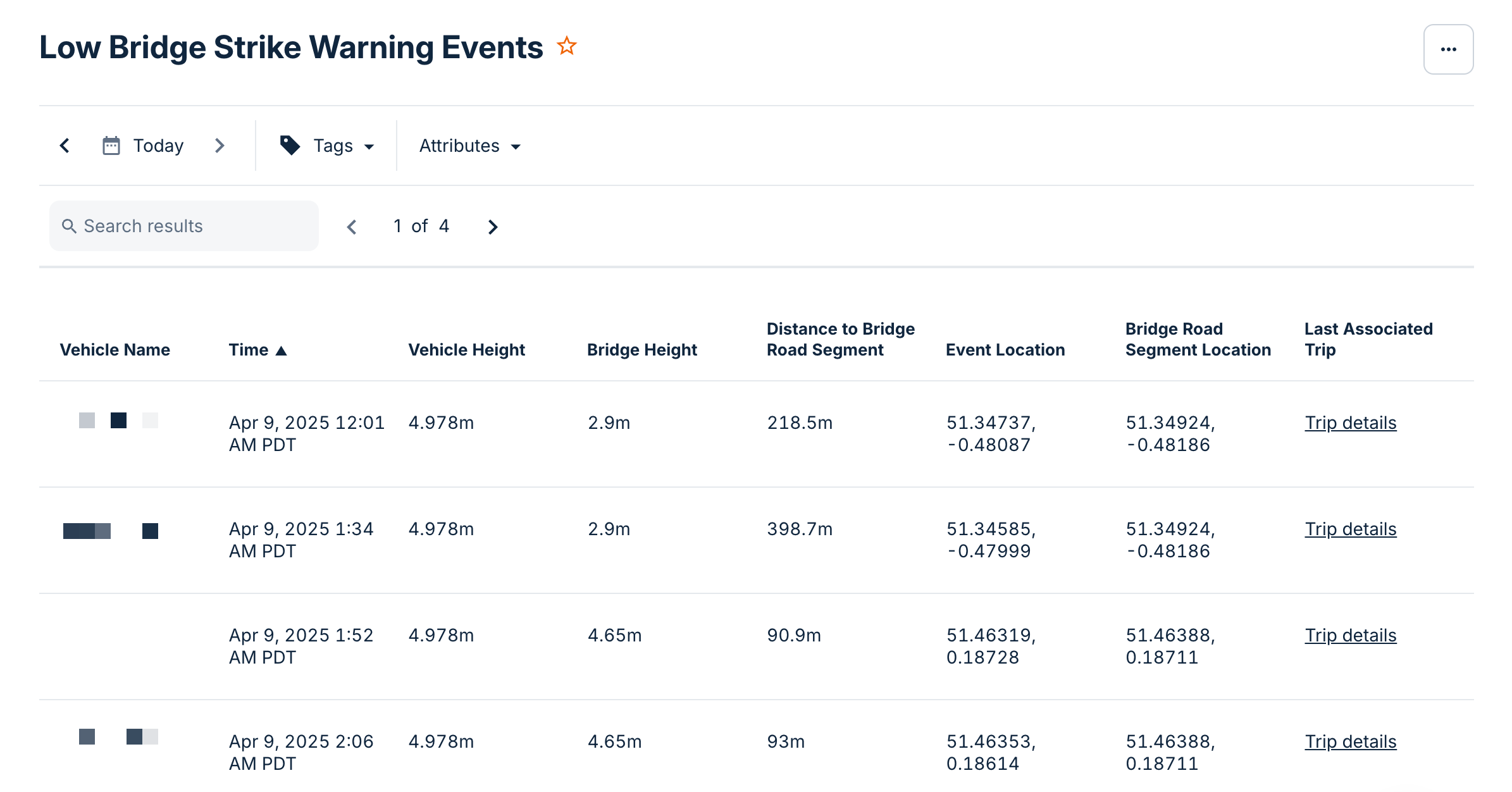Open Trip details for the 1:34 AM event
The image size is (1512, 792).
pos(1351,529)
